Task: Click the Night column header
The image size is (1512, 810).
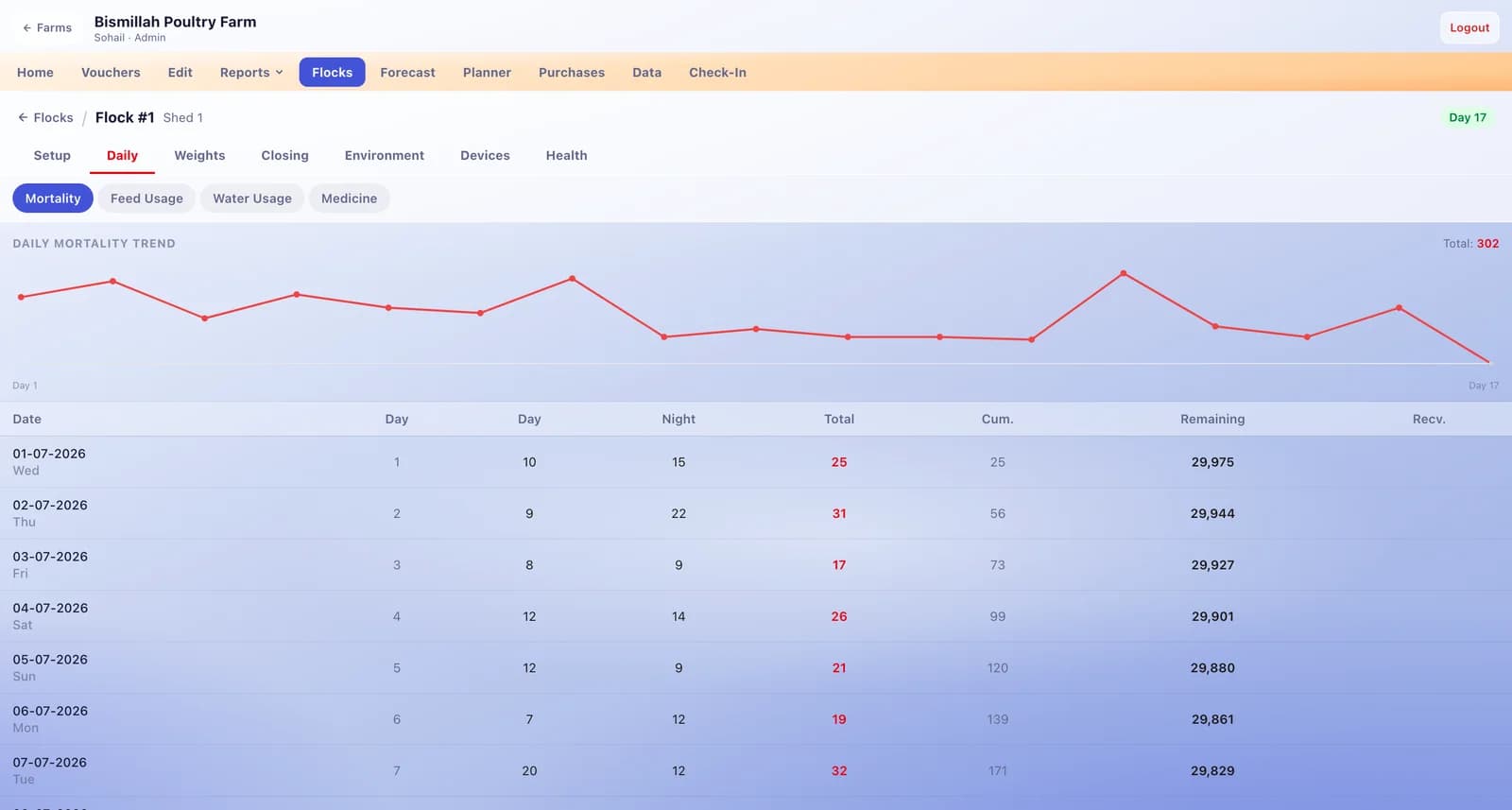Action: coord(679,420)
